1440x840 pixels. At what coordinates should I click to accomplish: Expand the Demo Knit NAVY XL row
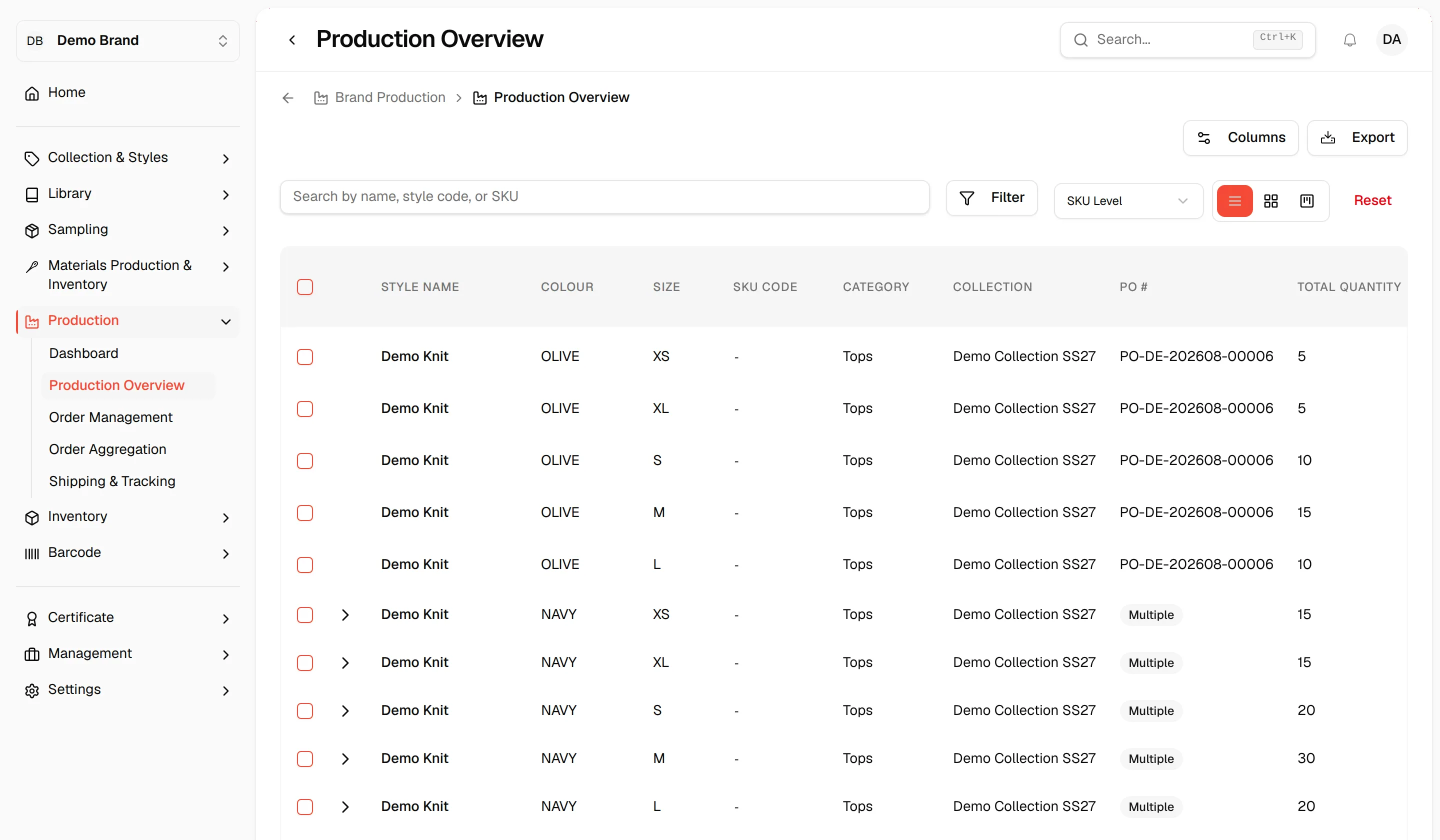pyautogui.click(x=345, y=663)
